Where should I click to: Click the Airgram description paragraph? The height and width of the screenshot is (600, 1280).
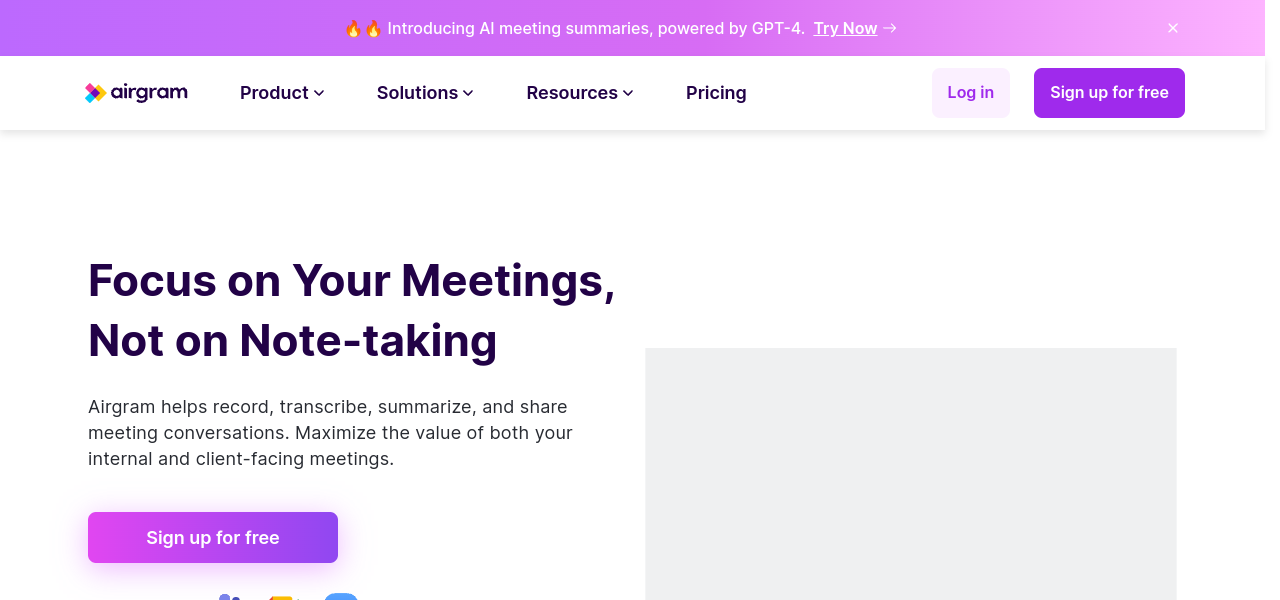click(x=330, y=433)
